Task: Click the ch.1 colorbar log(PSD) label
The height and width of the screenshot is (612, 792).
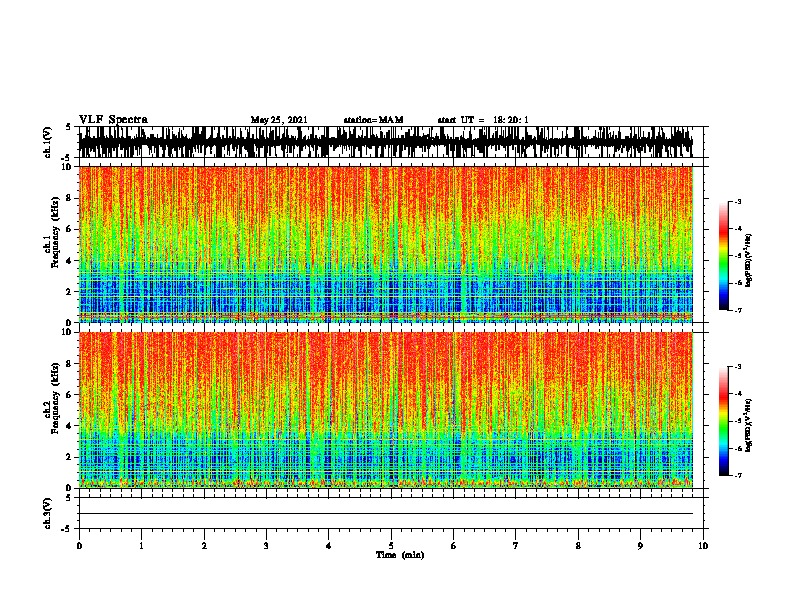Action: coord(749,260)
